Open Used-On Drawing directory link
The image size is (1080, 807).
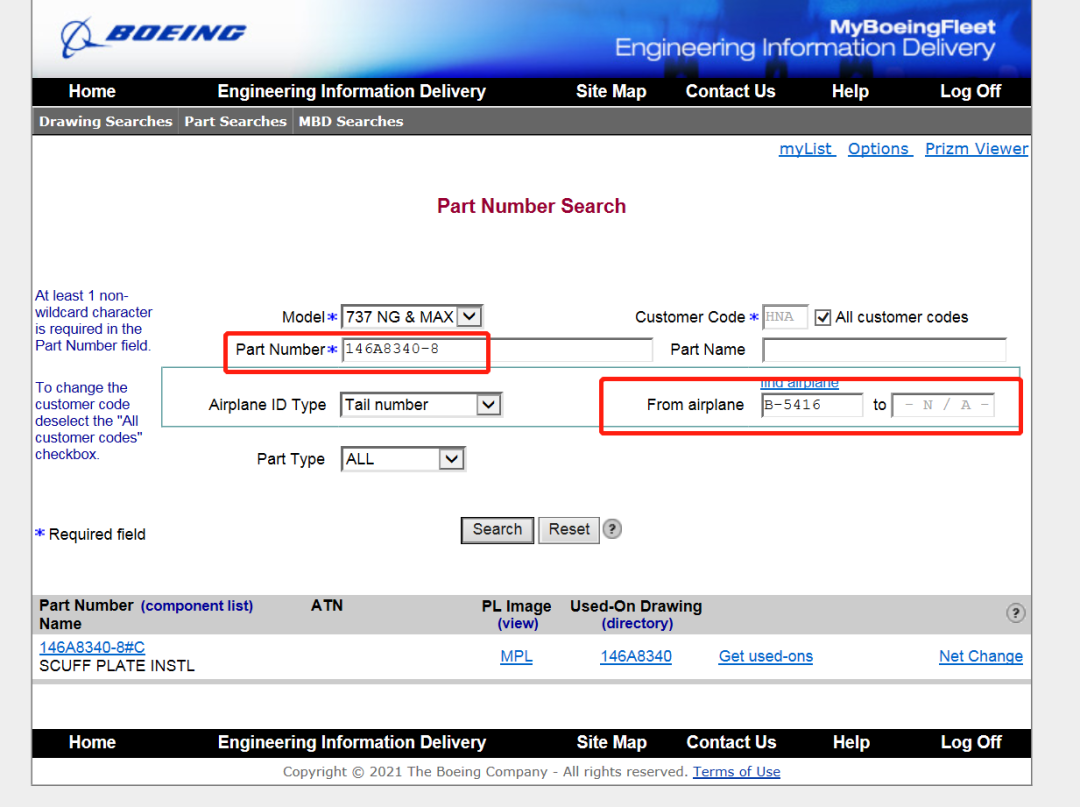tap(637, 624)
